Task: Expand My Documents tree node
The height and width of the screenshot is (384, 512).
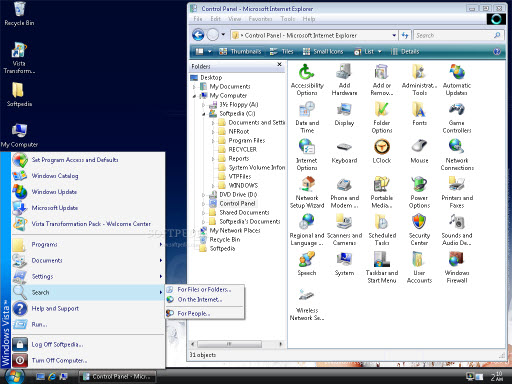Action: click(194, 87)
